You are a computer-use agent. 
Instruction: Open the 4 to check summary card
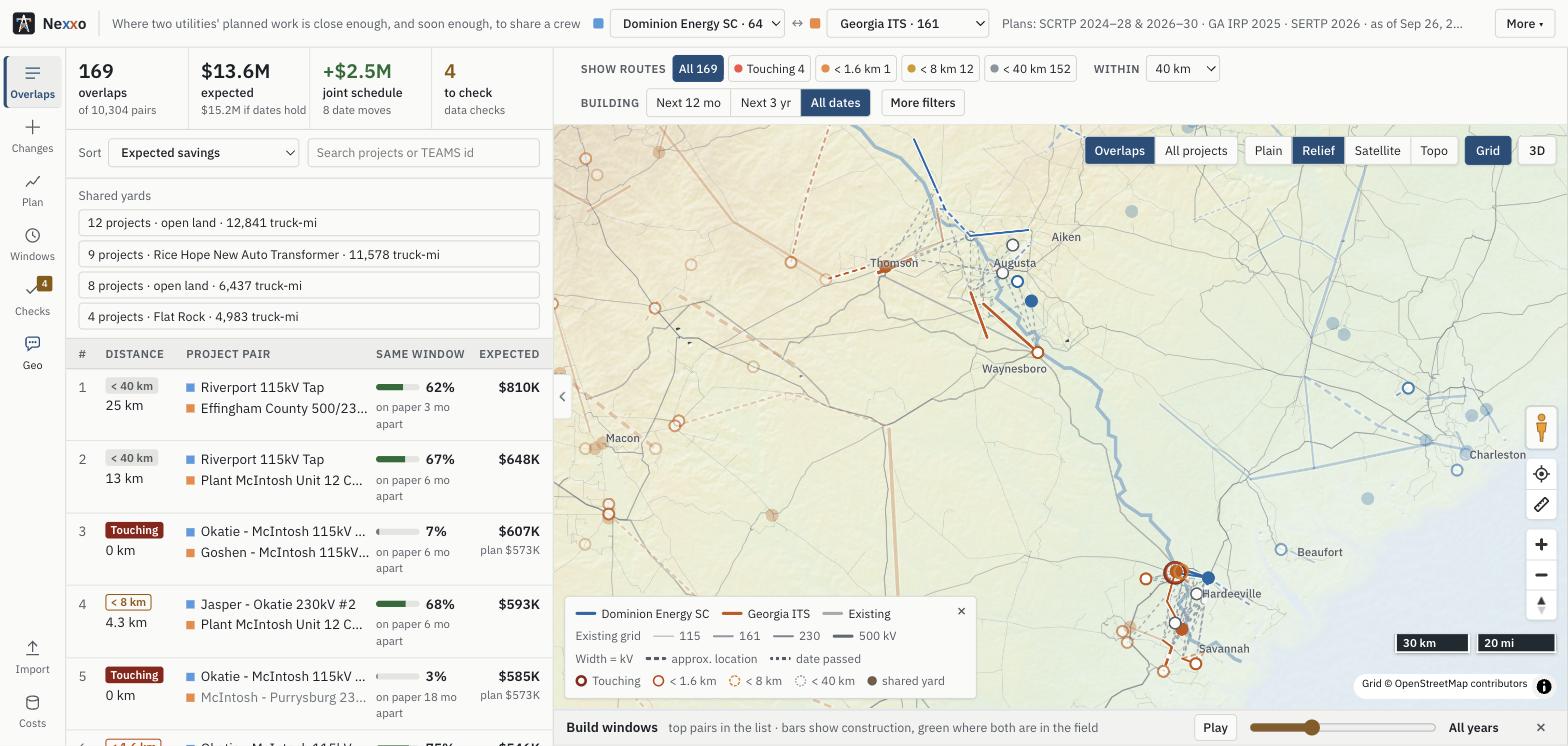pos(491,89)
